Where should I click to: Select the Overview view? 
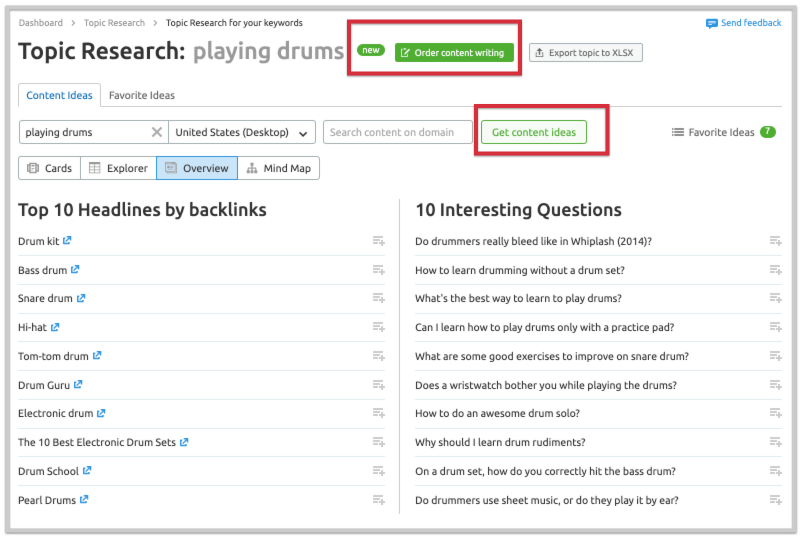197,168
